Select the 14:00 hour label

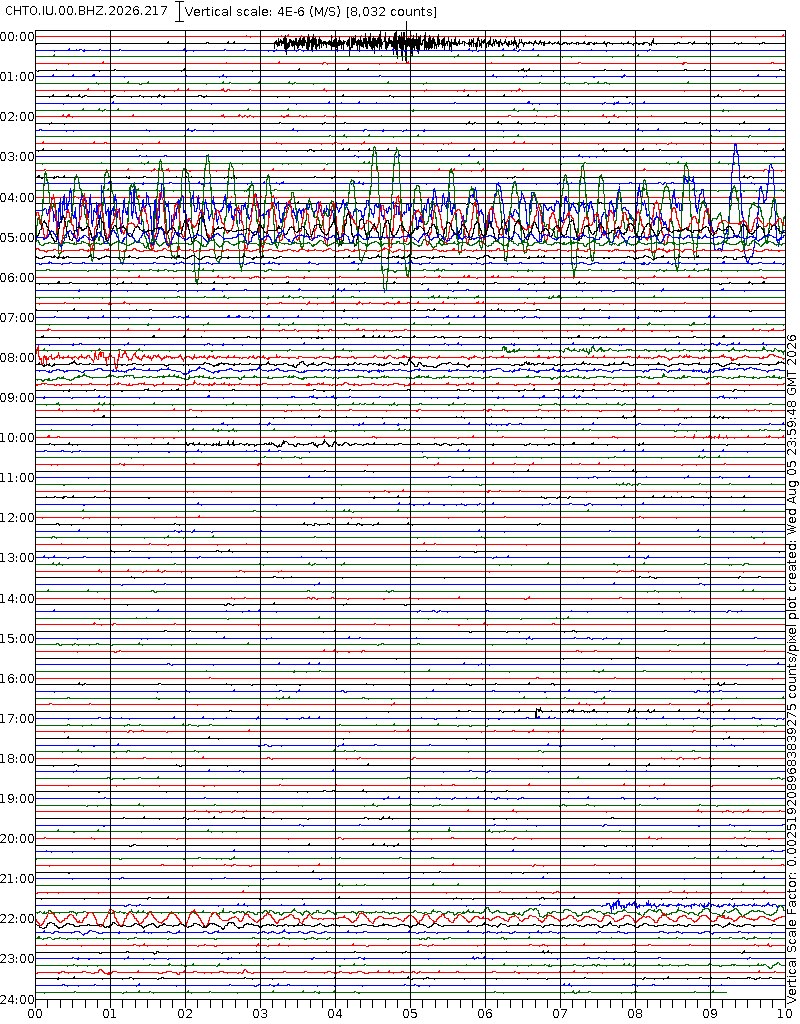point(18,598)
